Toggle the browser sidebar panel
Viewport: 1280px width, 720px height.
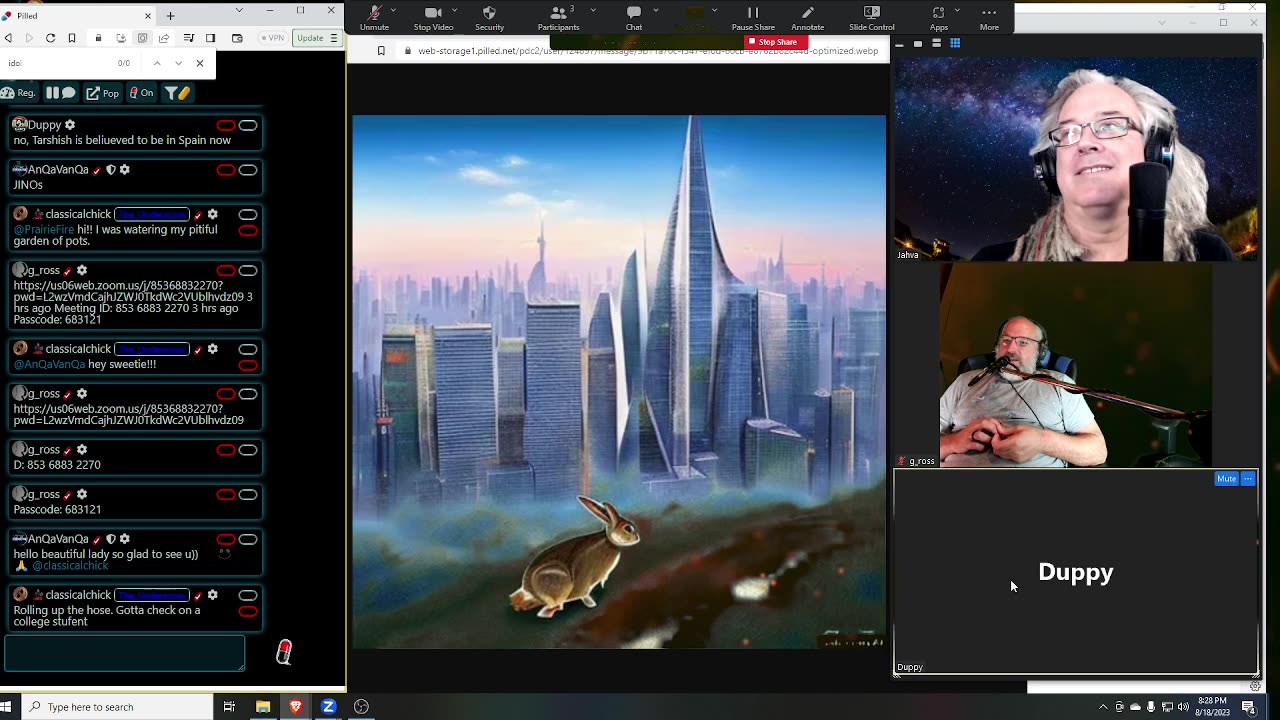click(210, 38)
